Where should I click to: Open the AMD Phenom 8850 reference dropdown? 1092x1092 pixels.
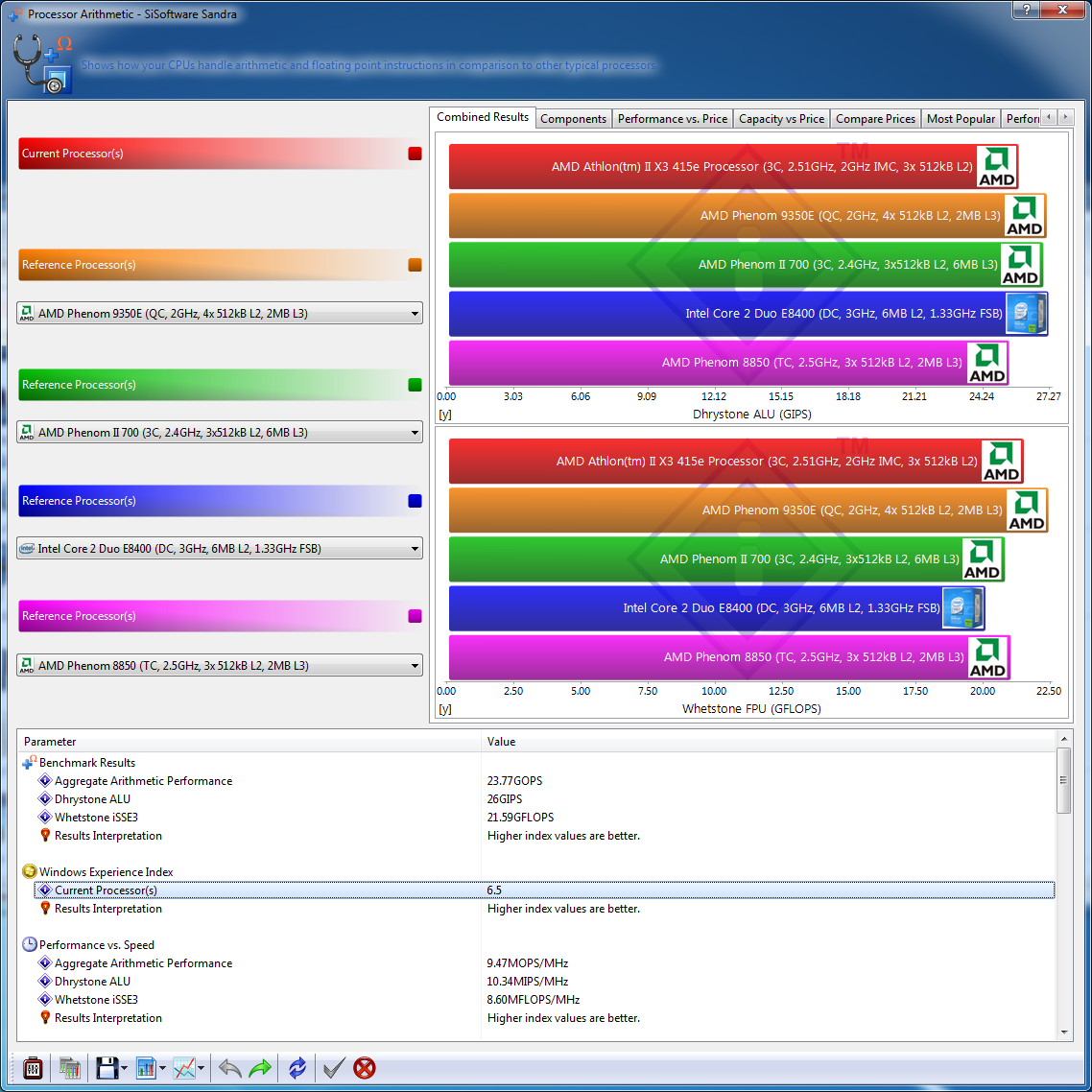click(x=220, y=666)
